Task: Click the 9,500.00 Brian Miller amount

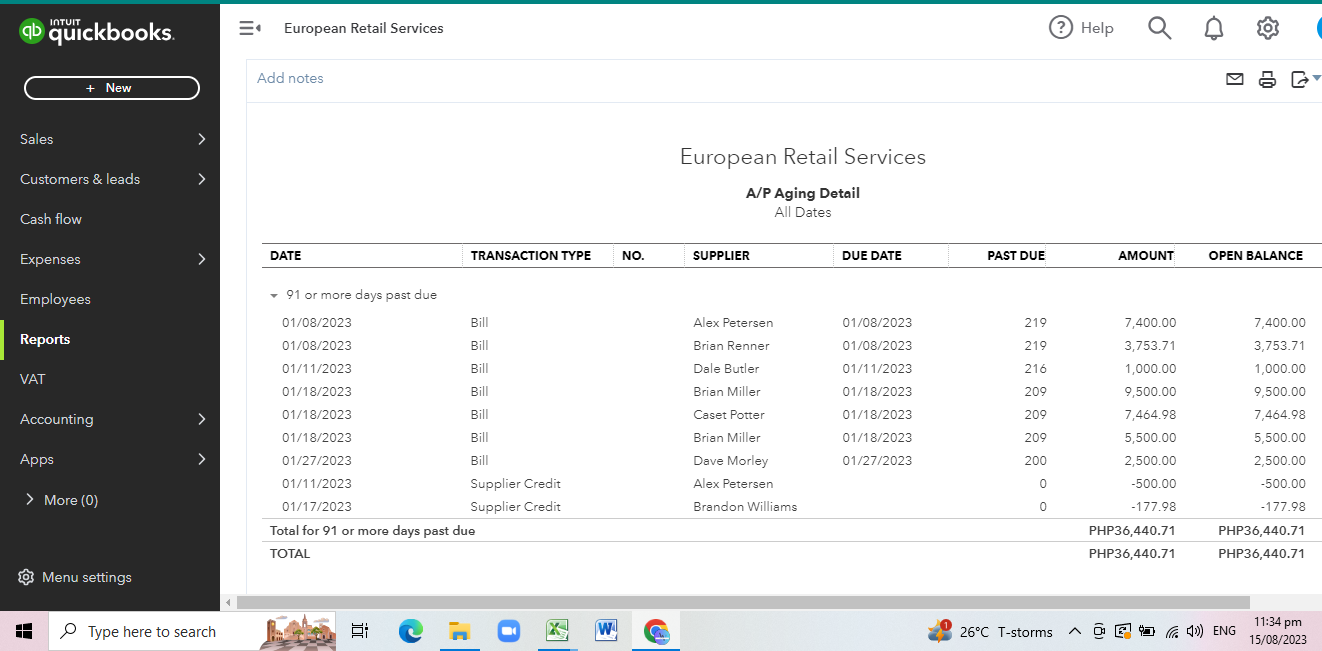Action: pos(1150,392)
